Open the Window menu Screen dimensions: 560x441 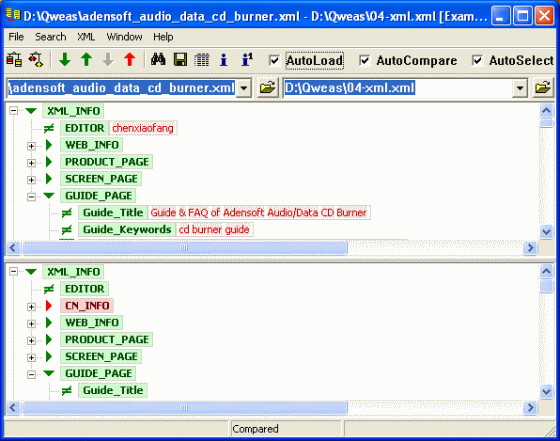coord(124,37)
